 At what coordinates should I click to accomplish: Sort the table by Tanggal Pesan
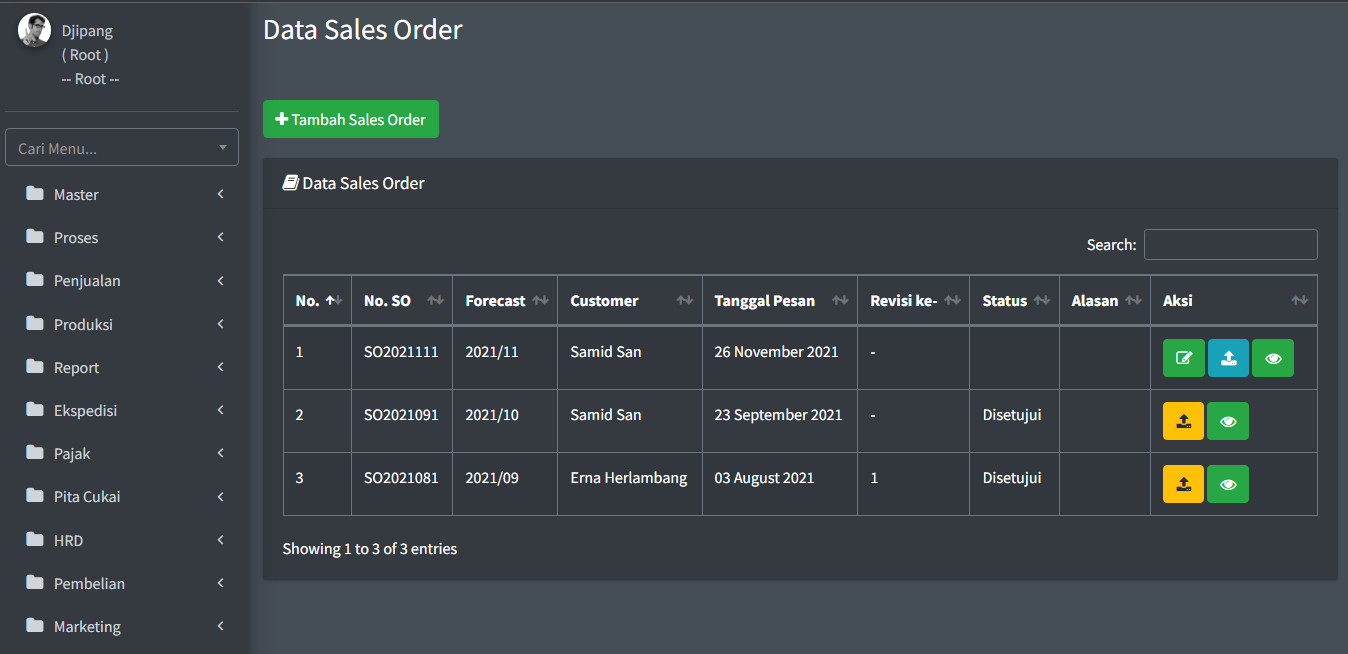(x=779, y=301)
